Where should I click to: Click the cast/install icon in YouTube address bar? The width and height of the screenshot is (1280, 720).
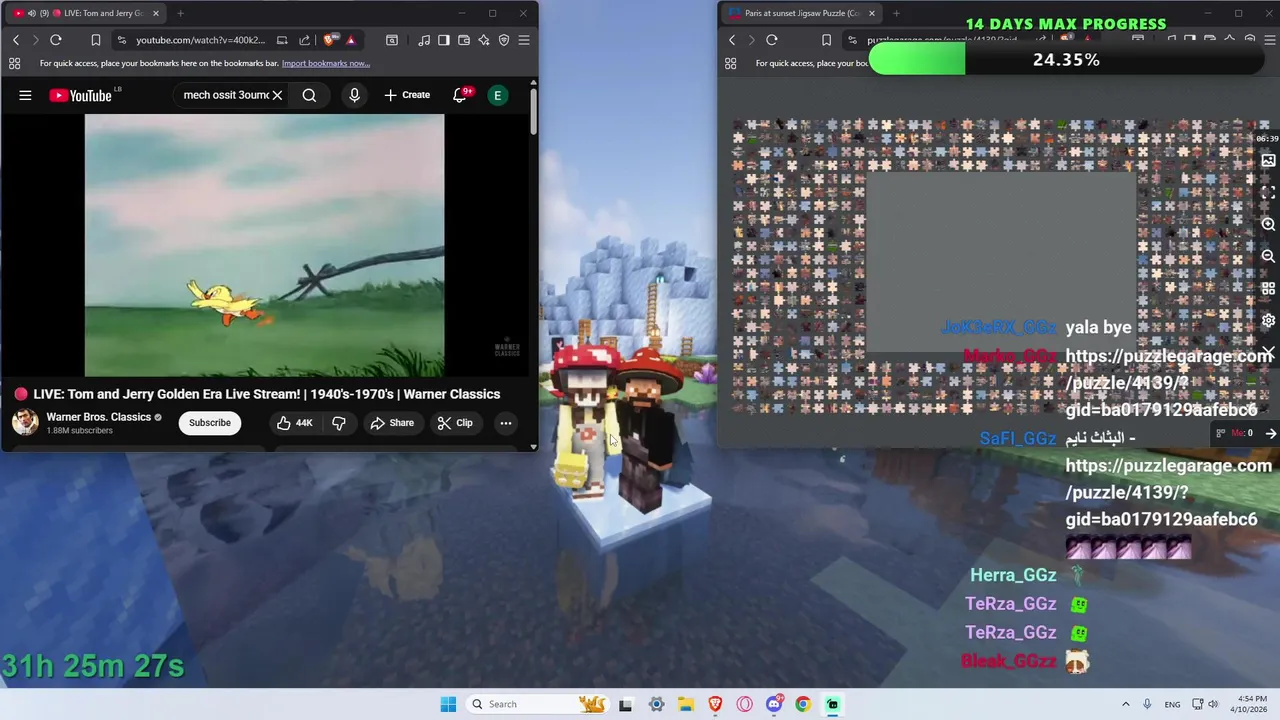(x=282, y=40)
